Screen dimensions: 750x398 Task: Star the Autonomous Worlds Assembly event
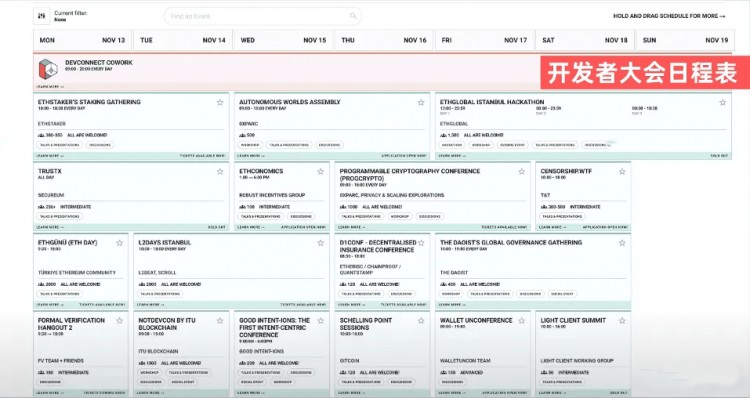point(421,102)
